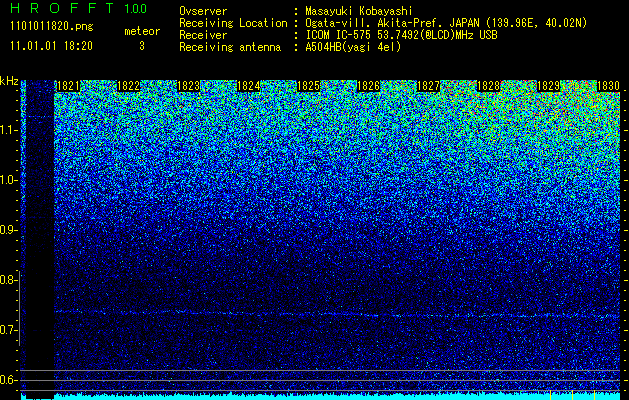Click the Receiving Location field label
This screenshot has width=629, height=400.
point(233,23)
